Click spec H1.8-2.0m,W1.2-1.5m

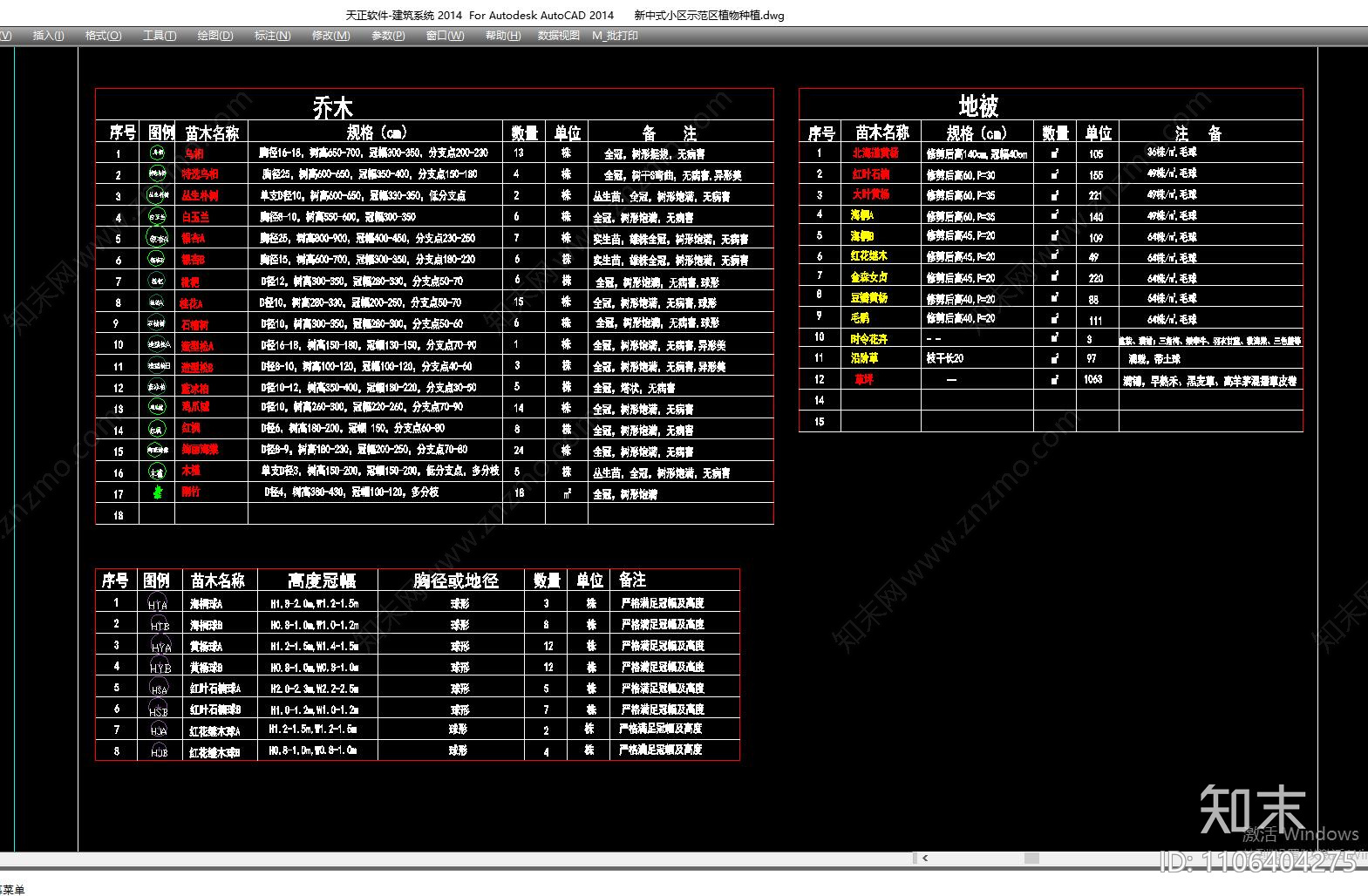coord(314,603)
